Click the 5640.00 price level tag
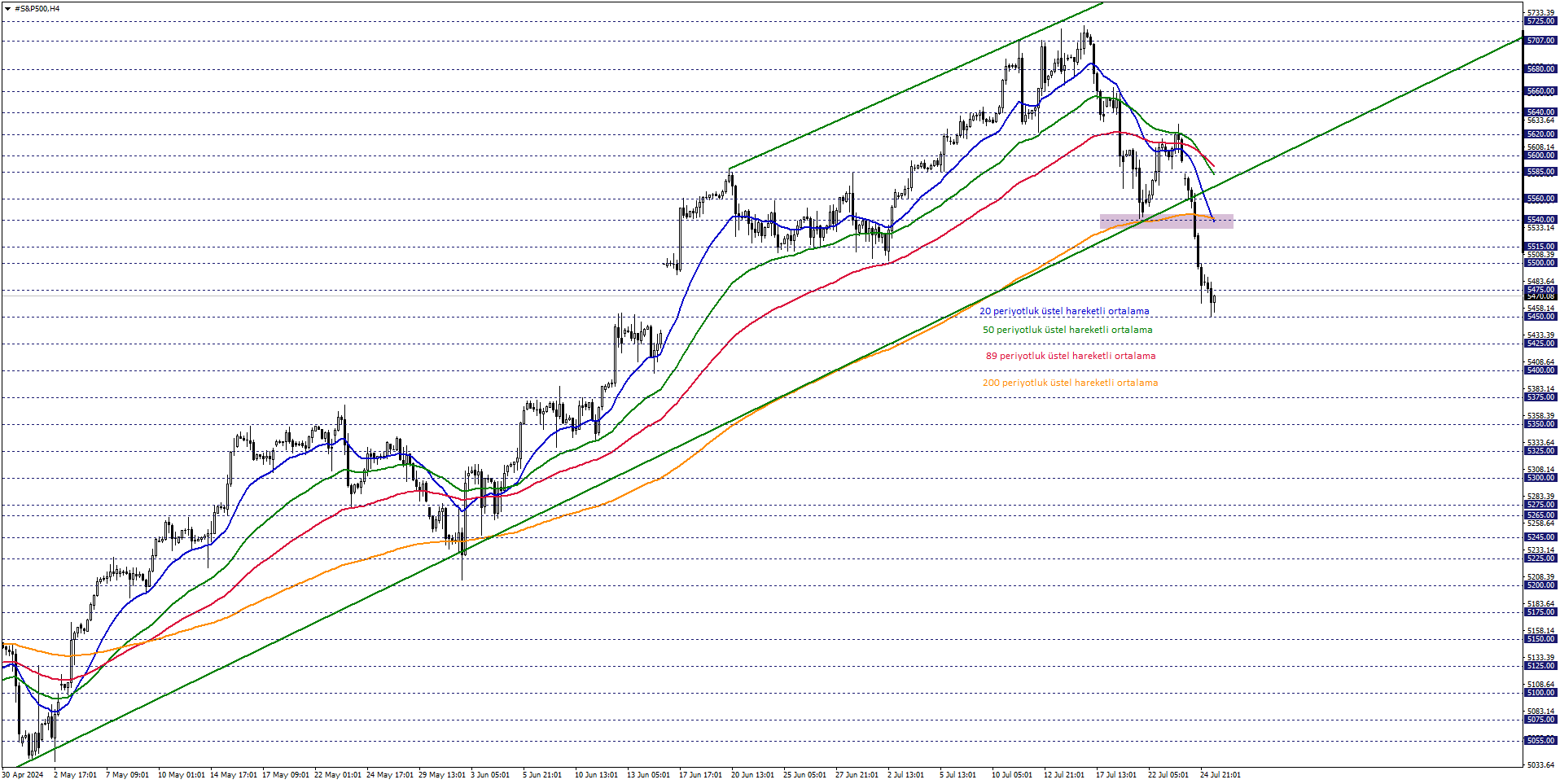 pyautogui.click(x=1540, y=112)
